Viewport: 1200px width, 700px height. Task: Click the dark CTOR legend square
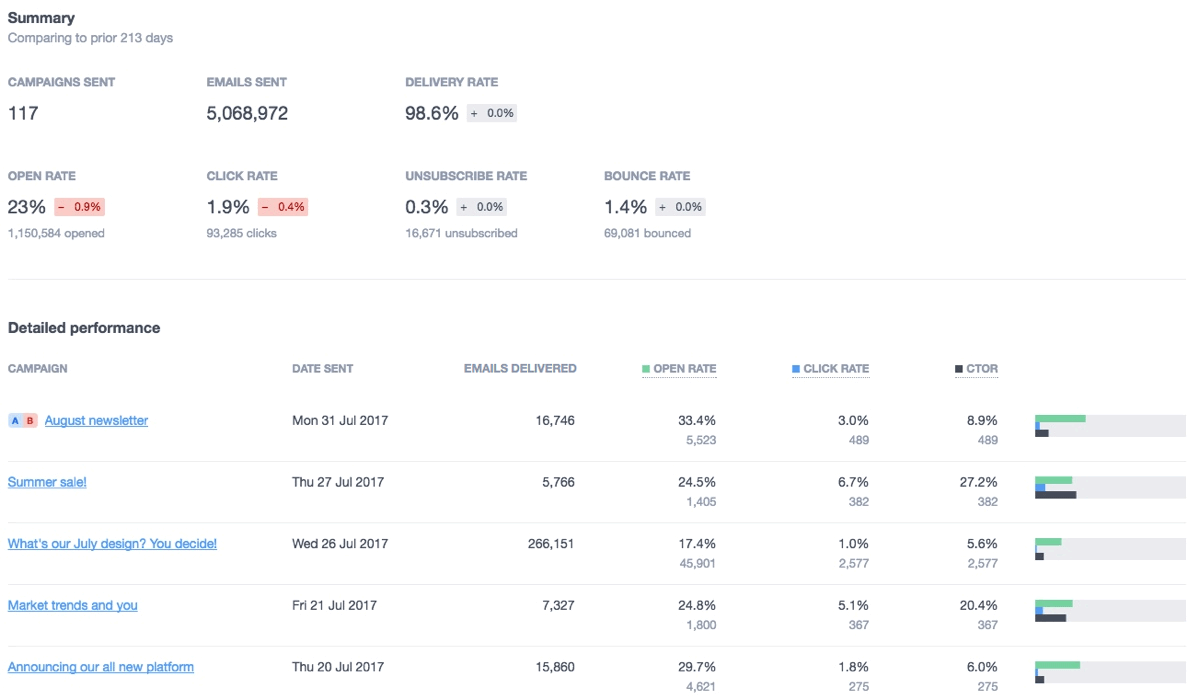coord(959,369)
